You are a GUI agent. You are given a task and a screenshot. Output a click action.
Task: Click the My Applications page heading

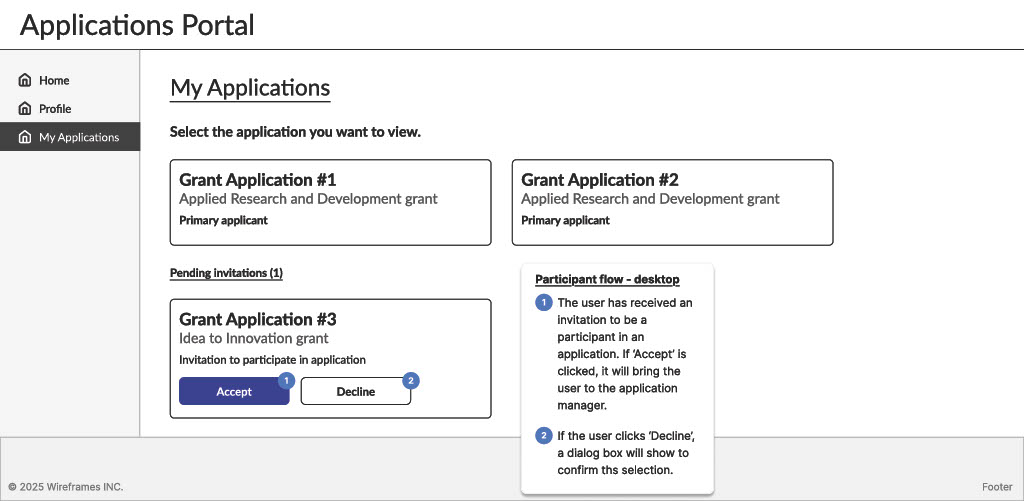click(250, 88)
